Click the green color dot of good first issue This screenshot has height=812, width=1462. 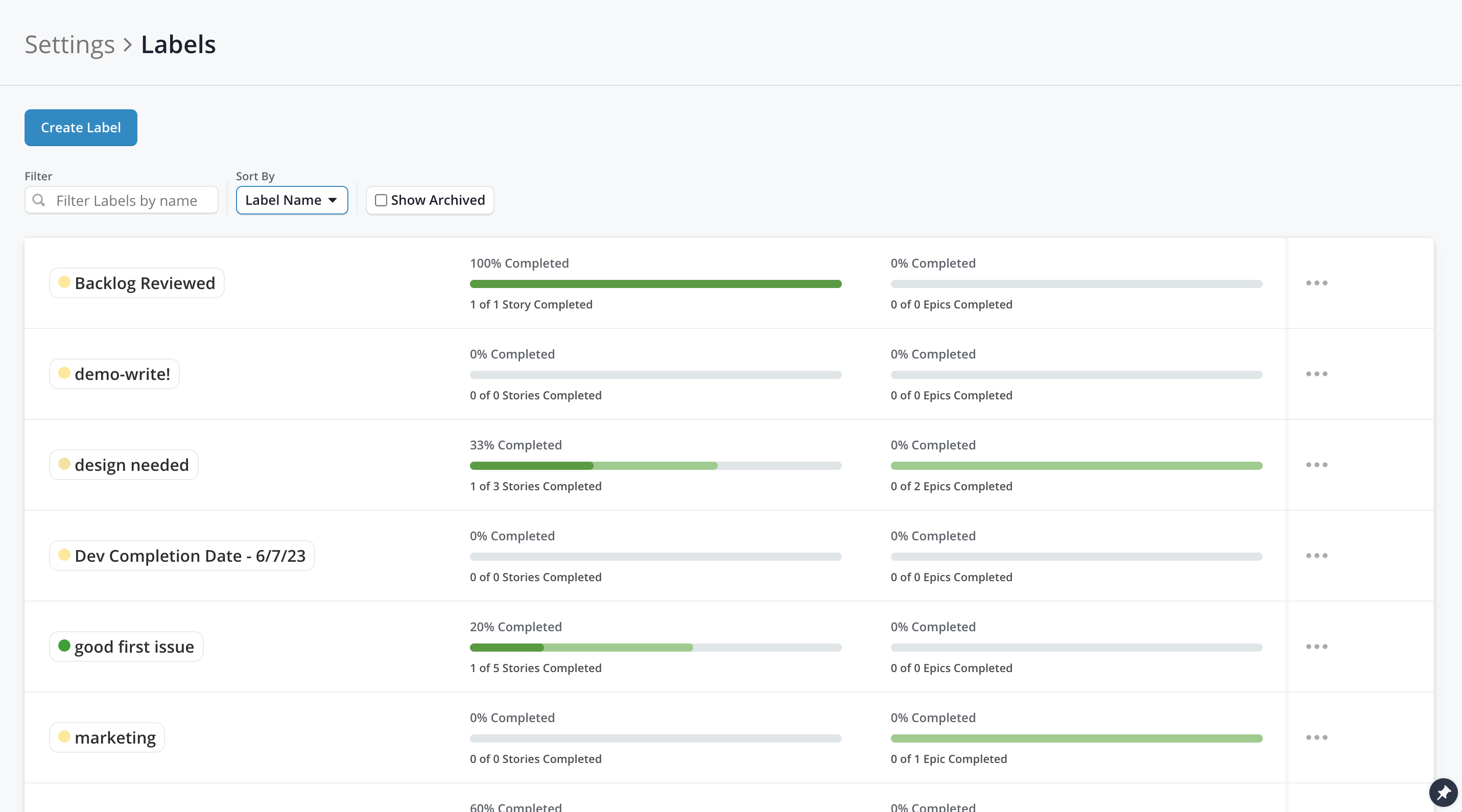point(64,646)
